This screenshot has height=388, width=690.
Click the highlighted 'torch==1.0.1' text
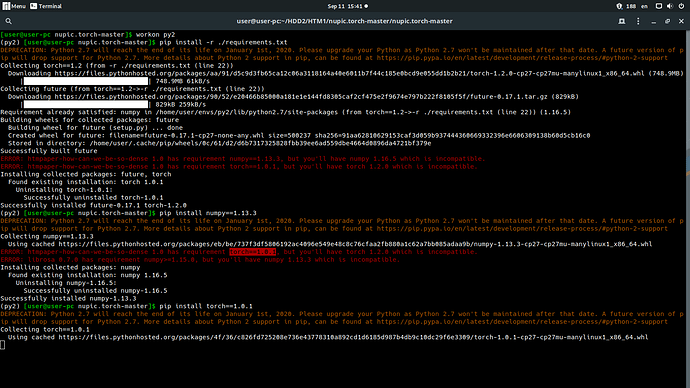253,252
